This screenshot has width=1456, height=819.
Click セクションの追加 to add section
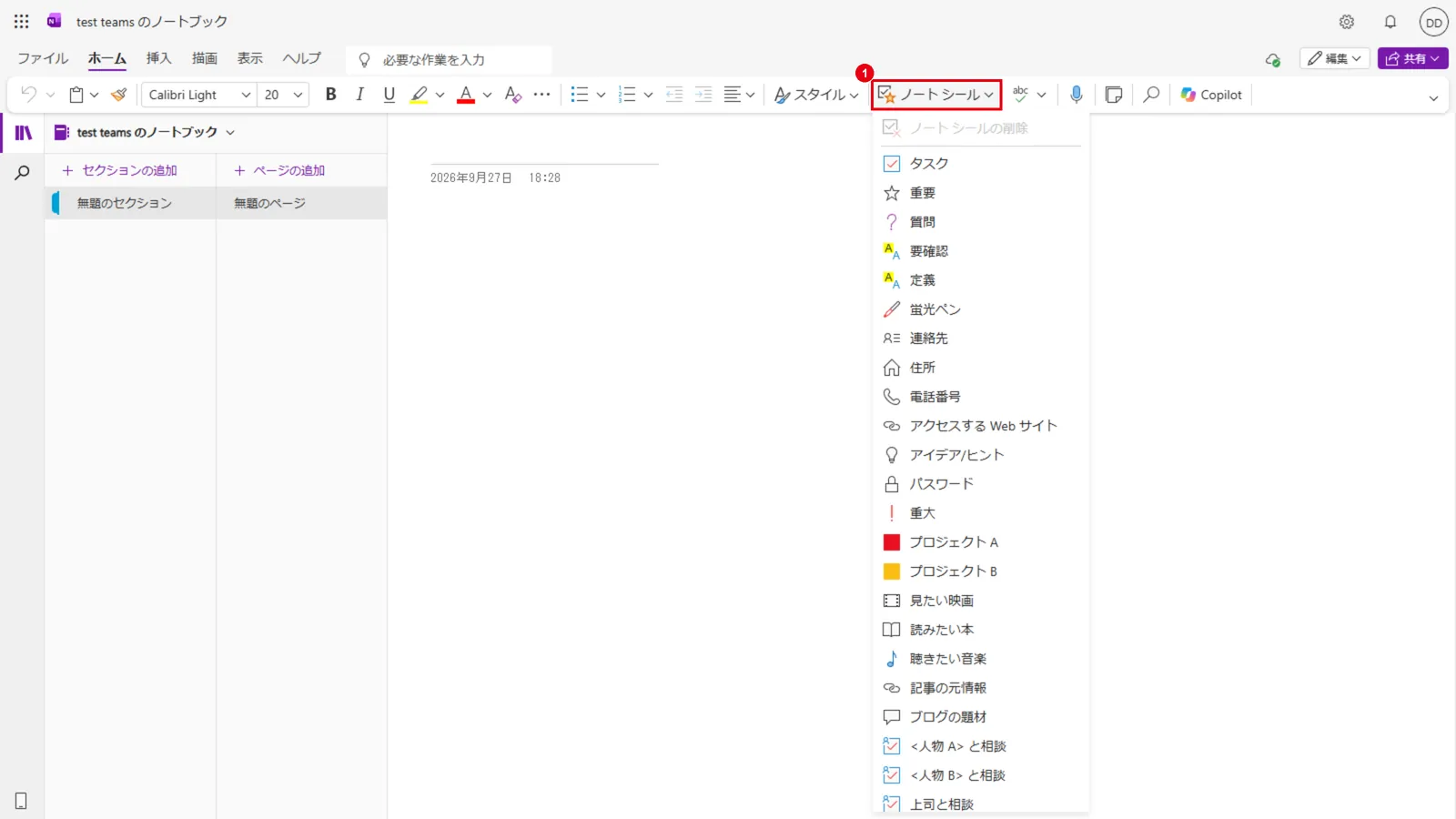pos(119,170)
